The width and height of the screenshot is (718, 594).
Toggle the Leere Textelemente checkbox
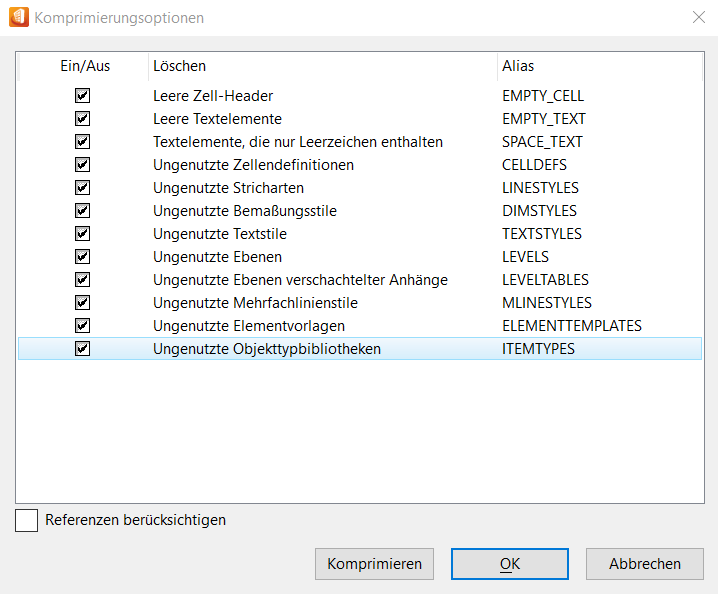[x=83, y=119]
